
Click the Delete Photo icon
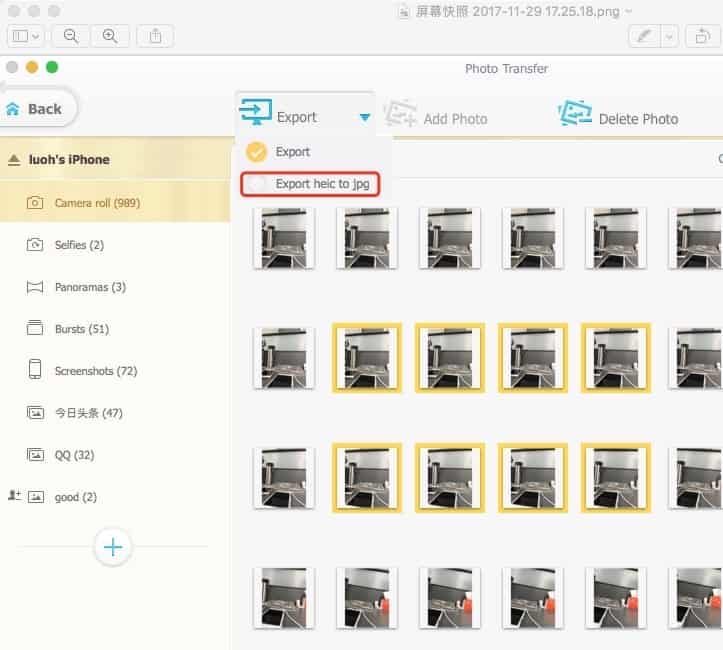575,113
